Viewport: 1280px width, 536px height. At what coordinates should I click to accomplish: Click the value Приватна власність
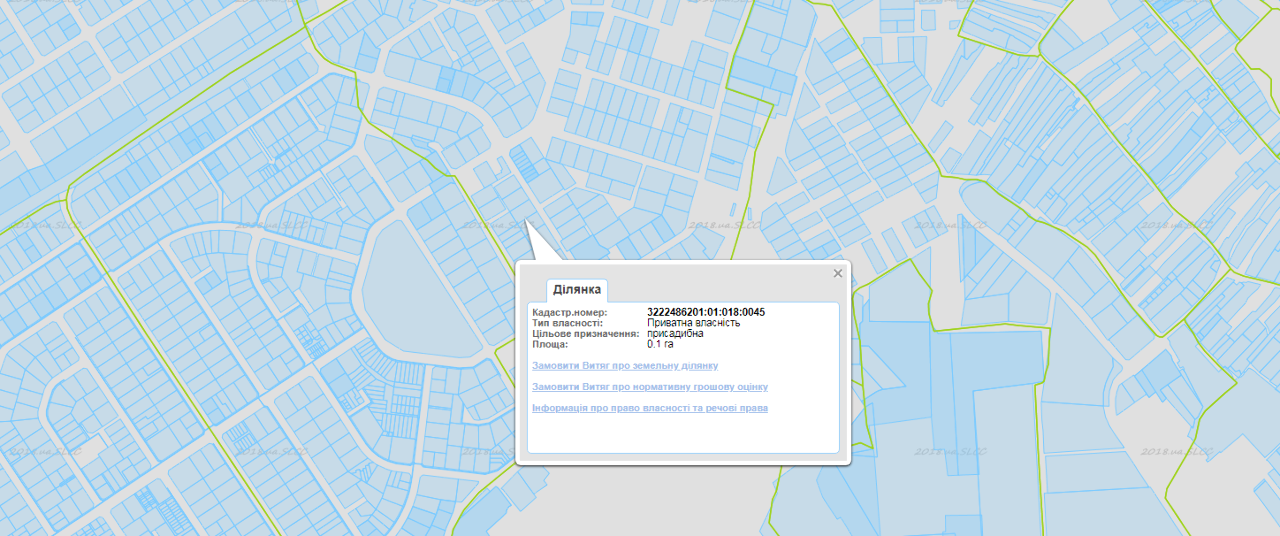coord(694,323)
